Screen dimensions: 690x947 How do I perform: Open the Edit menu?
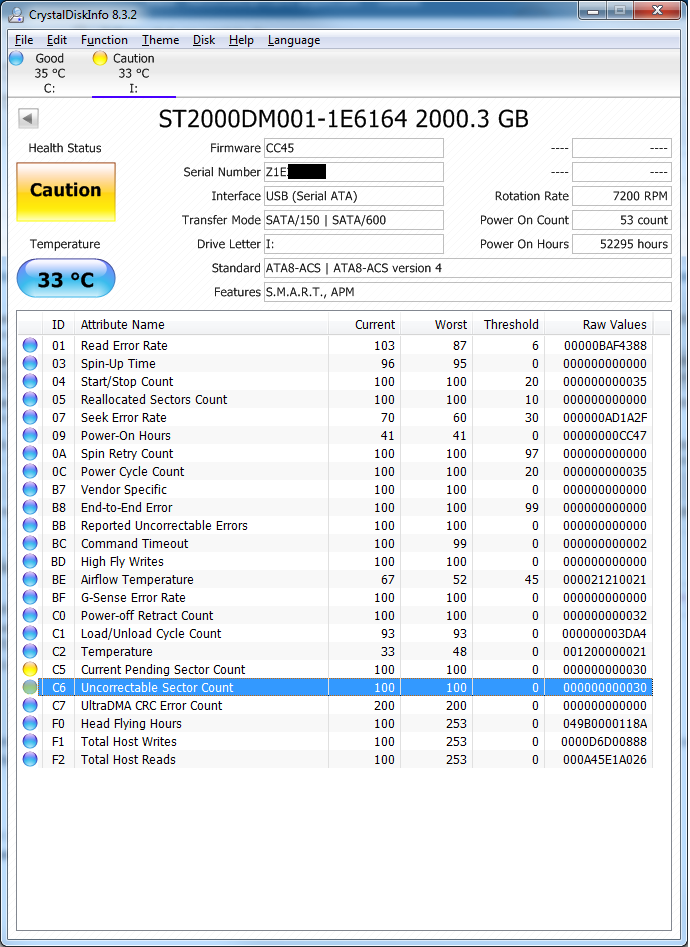pyautogui.click(x=57, y=40)
